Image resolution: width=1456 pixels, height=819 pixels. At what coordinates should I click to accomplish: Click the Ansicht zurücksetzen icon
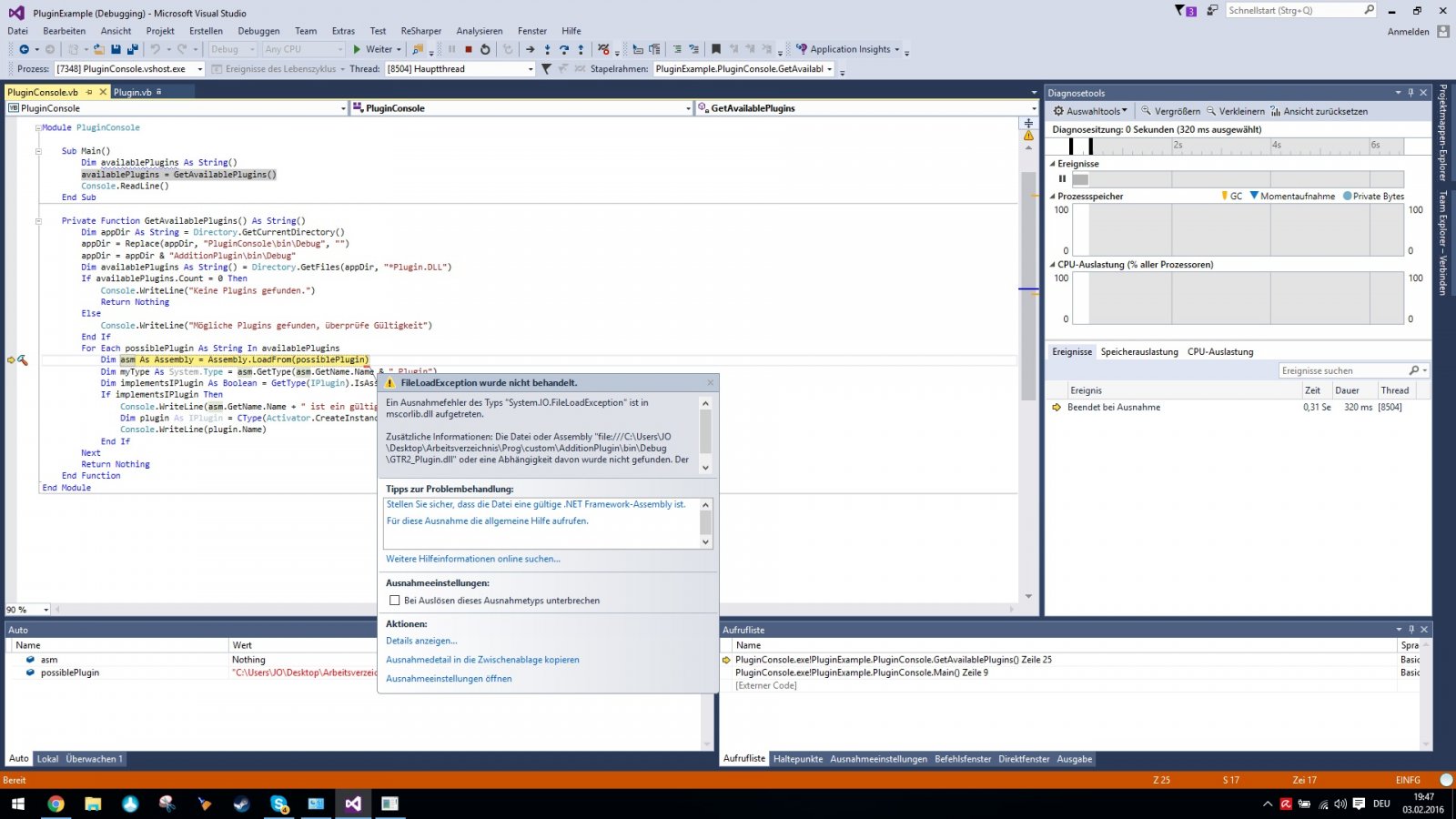point(1276,111)
